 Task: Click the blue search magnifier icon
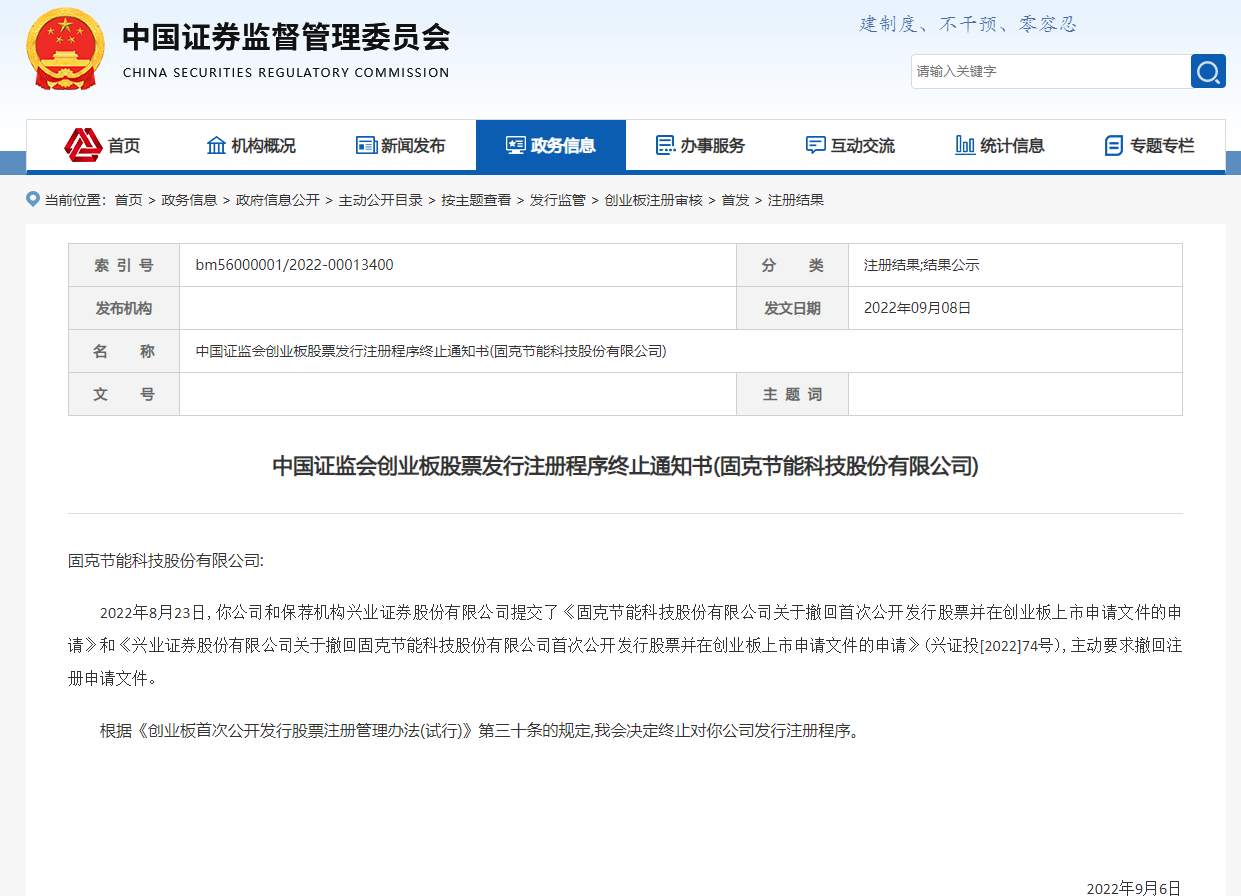coord(1208,71)
